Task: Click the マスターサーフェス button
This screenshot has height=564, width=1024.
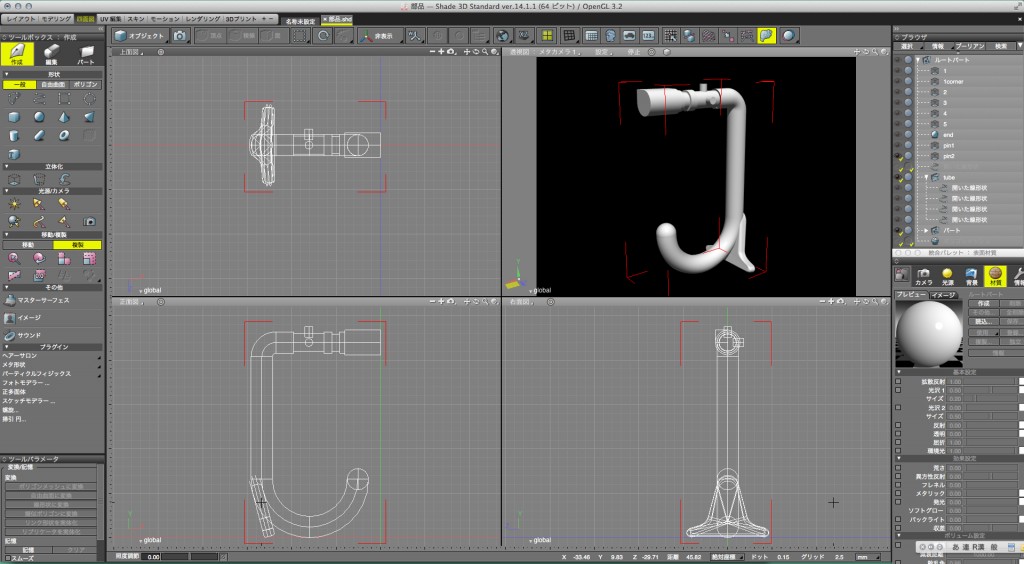Action: click(x=36, y=300)
